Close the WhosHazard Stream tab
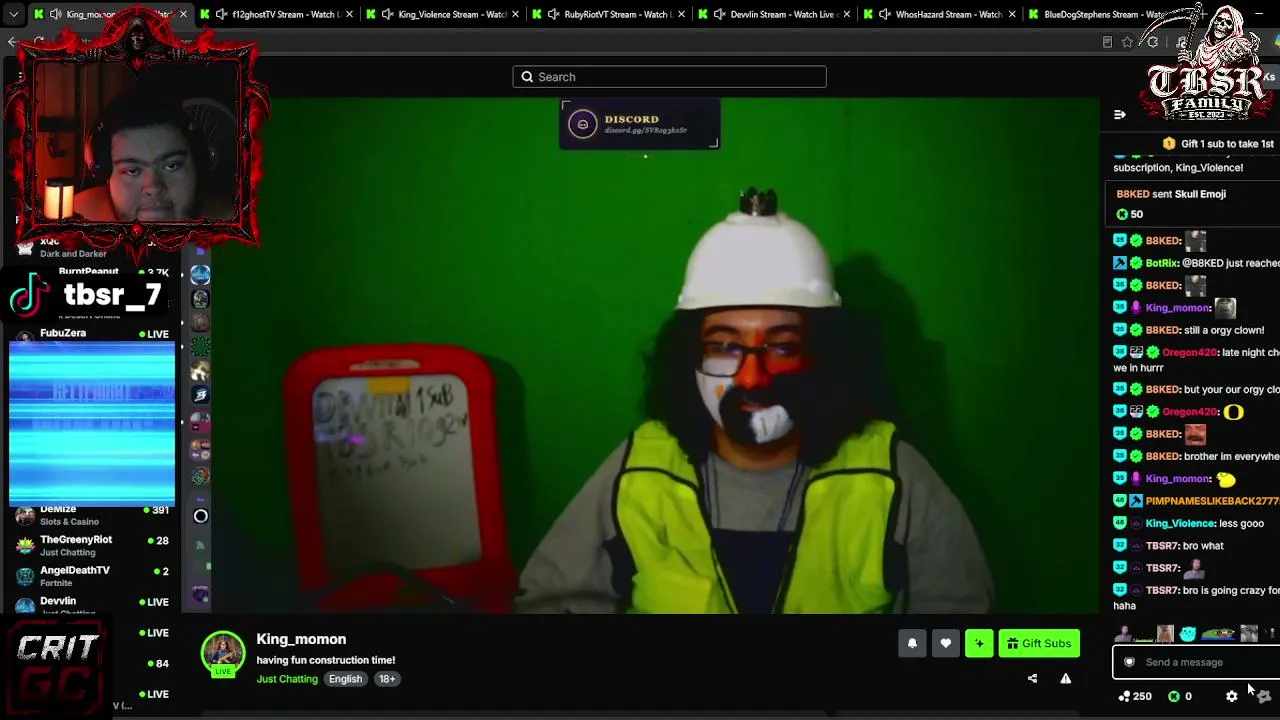 point(1013,14)
